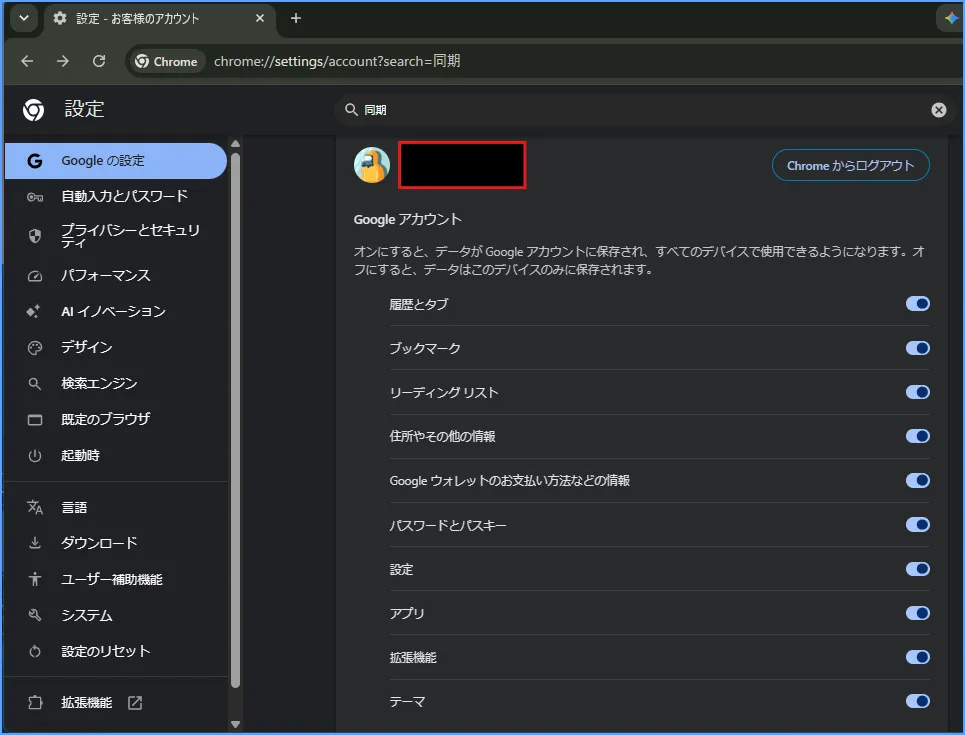Click sidebar scrollbar up arrow

pyautogui.click(x=235, y=144)
